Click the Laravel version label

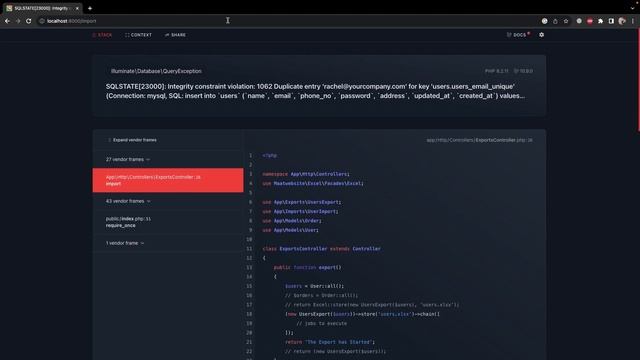tap(523, 71)
